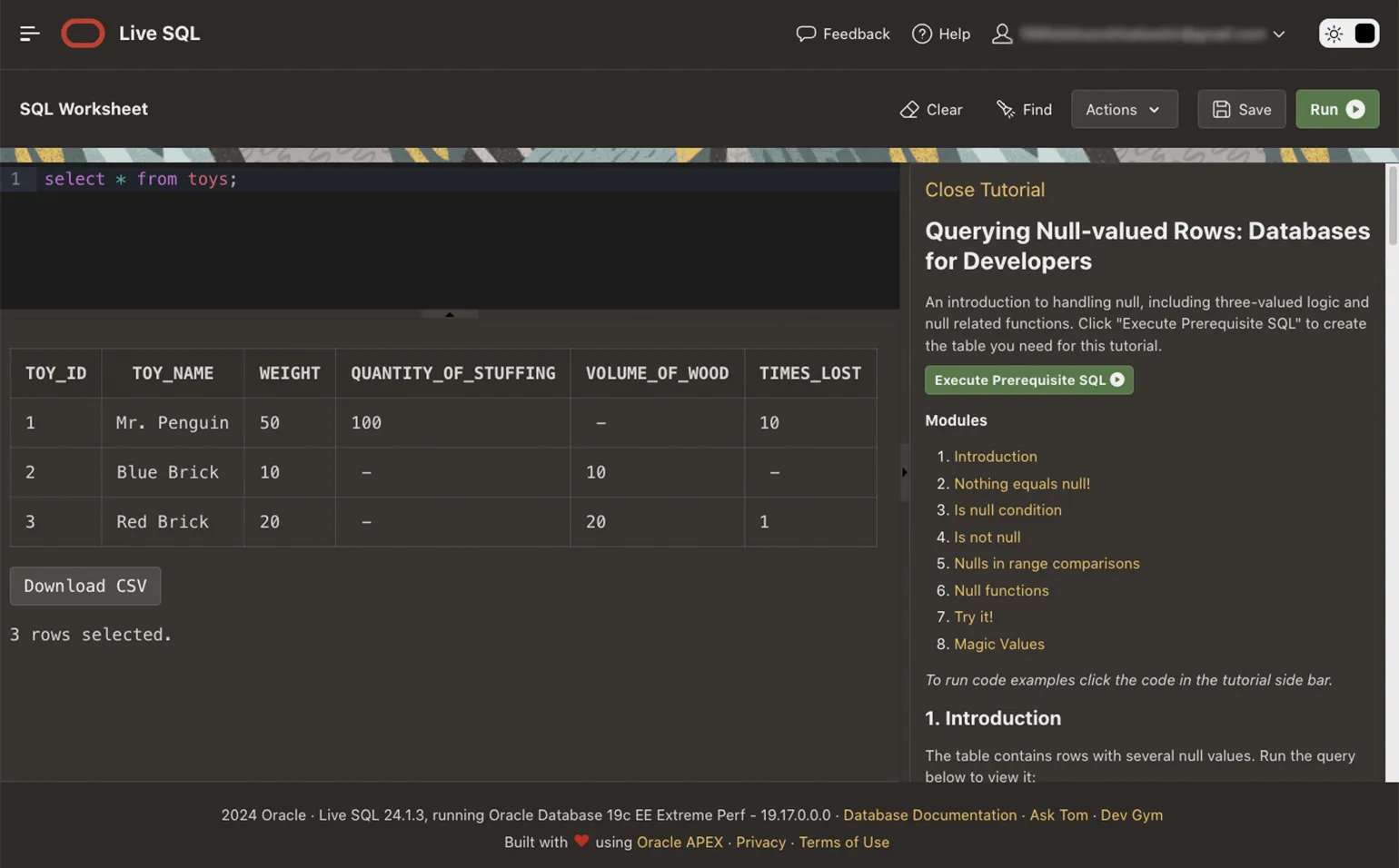Open Feedback via speech bubble icon

(x=805, y=34)
